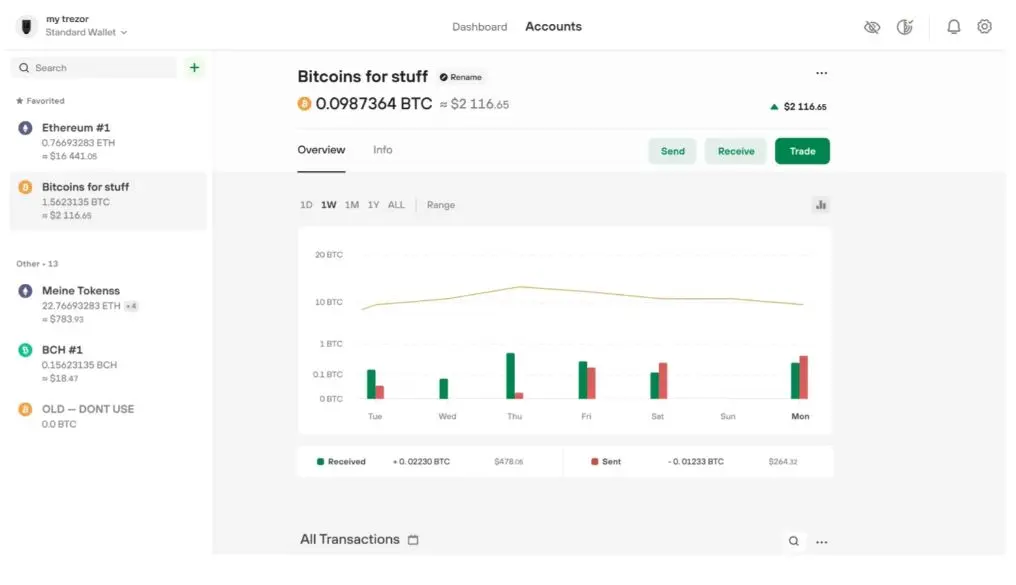
Task: Click the add account plus icon
Action: 194,68
